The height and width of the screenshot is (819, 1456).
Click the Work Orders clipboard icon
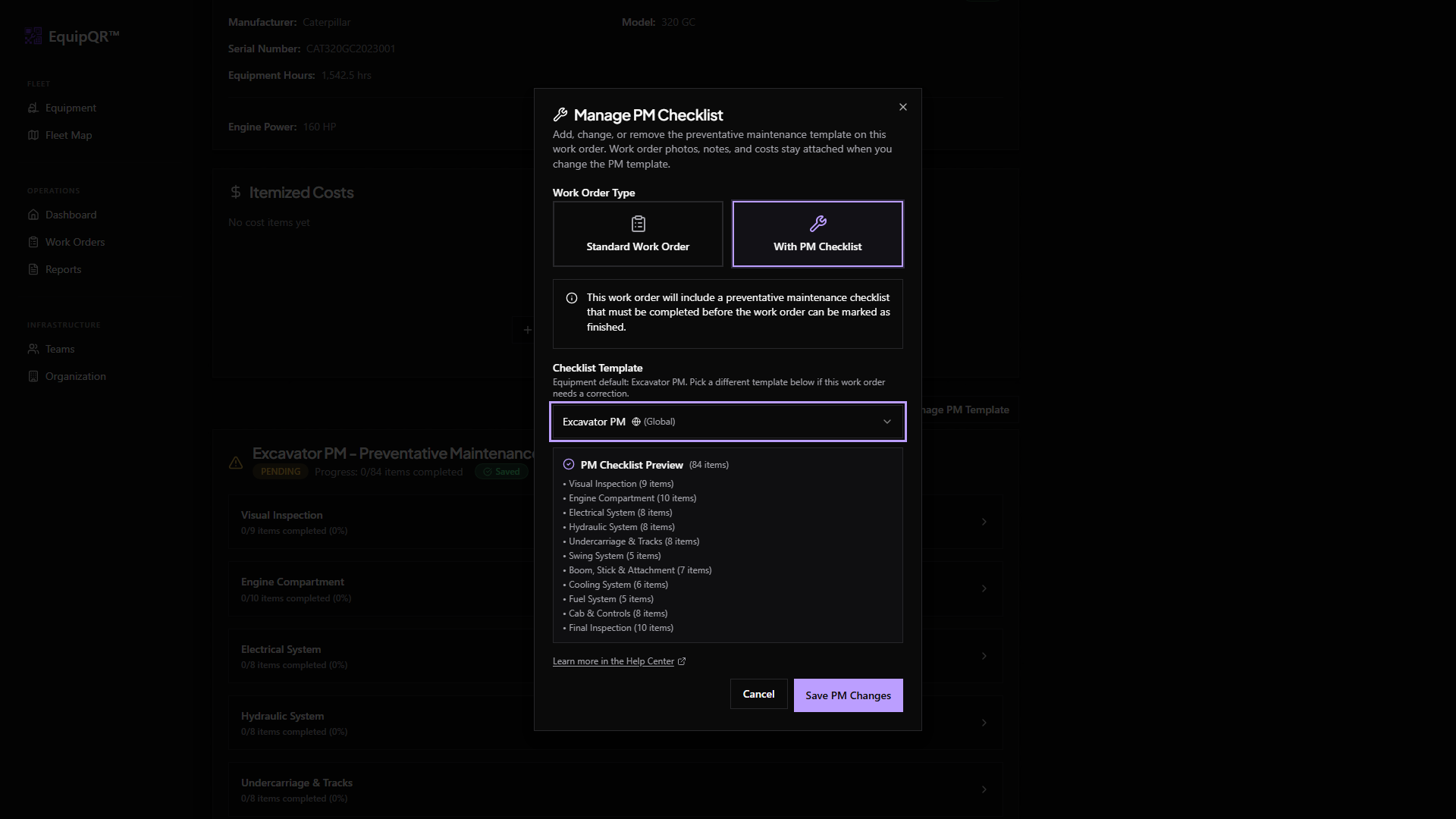tap(33, 242)
